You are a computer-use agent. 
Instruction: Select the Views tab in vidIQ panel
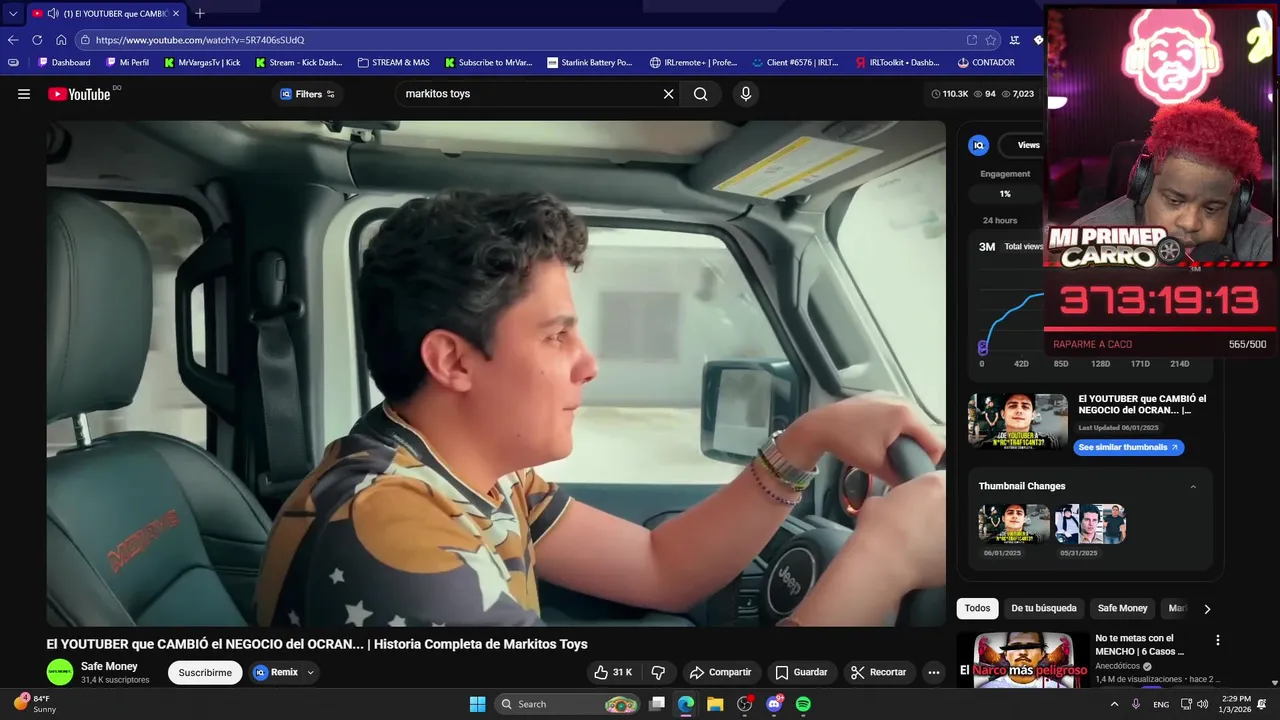pyautogui.click(x=1028, y=145)
